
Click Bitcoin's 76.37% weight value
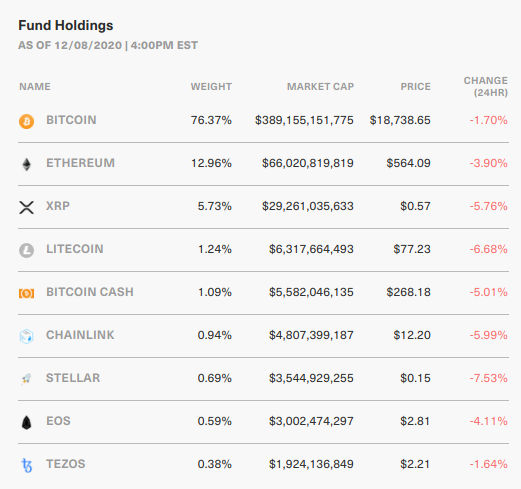(211, 120)
